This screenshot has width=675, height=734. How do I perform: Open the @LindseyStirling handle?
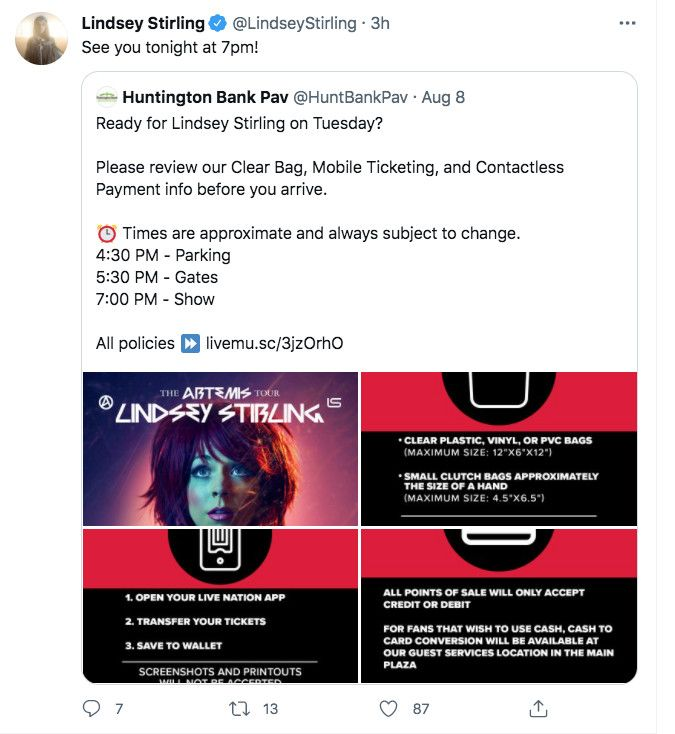(x=294, y=23)
